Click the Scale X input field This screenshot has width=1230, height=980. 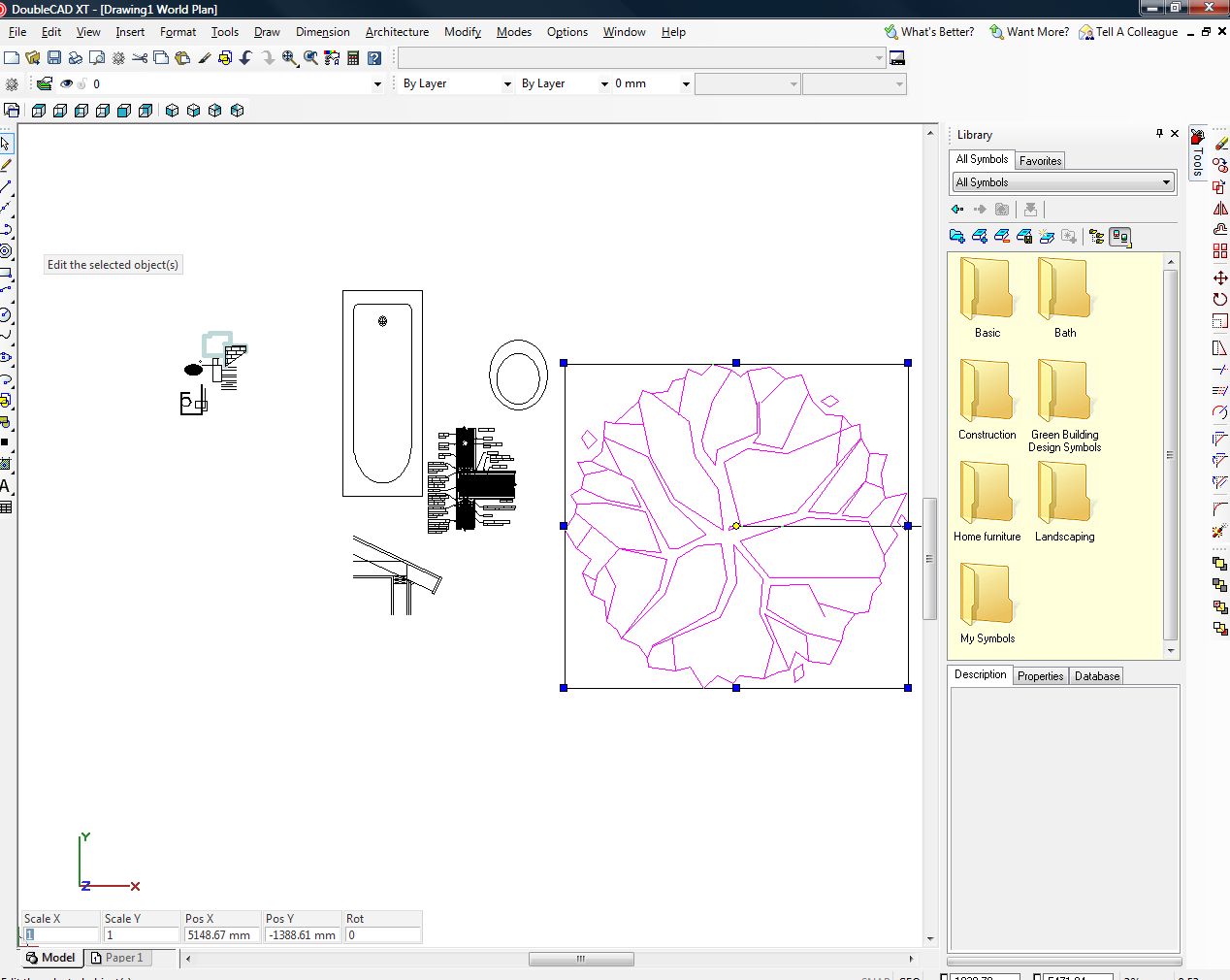[x=61, y=935]
